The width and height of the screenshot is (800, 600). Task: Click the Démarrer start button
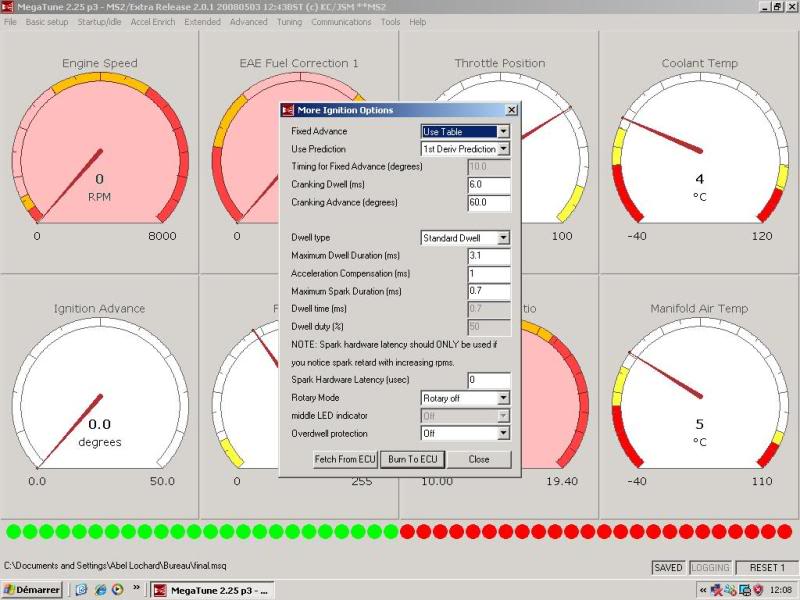coord(32,590)
